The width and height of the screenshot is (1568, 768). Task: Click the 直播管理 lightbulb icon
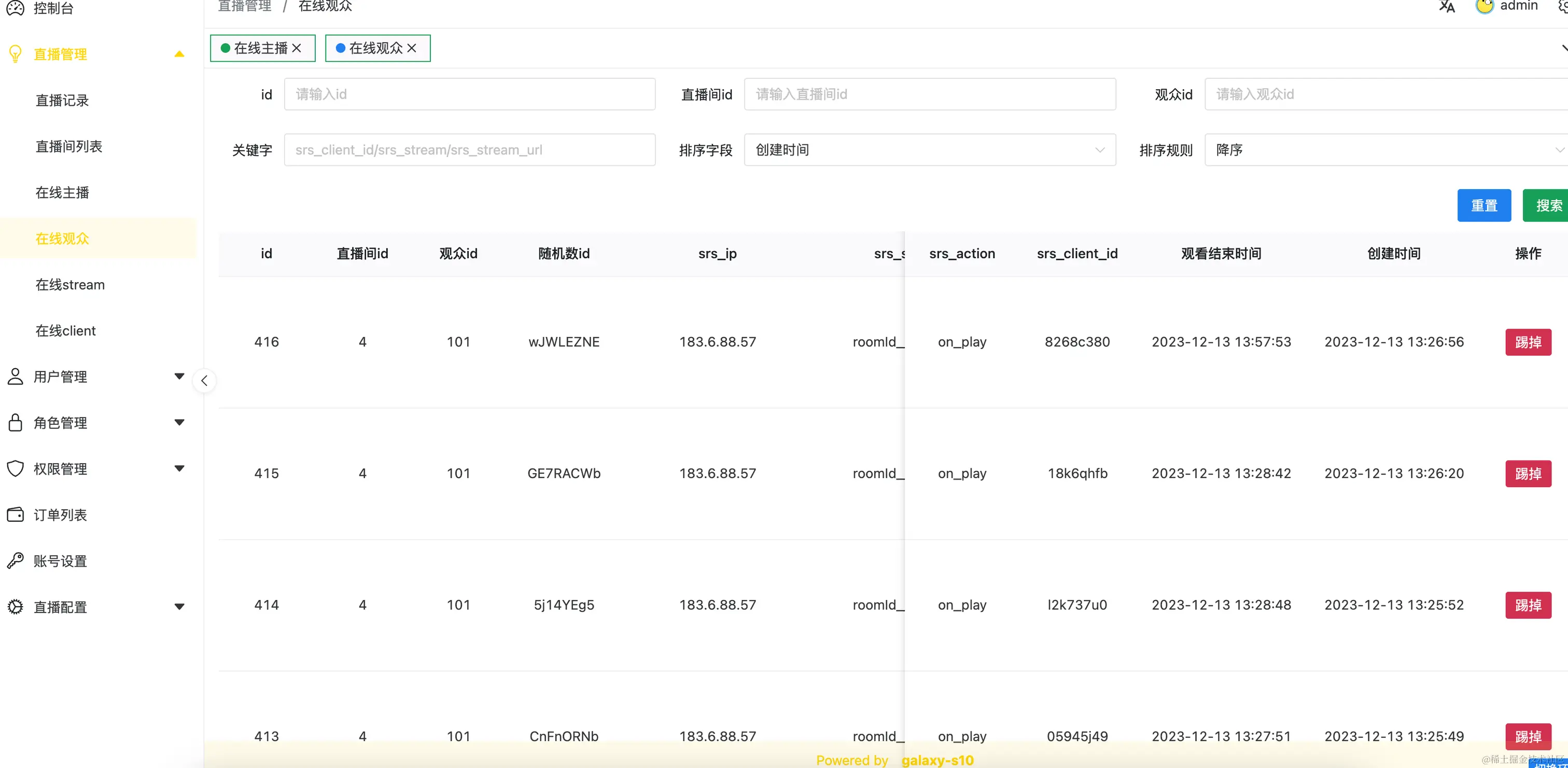15,54
